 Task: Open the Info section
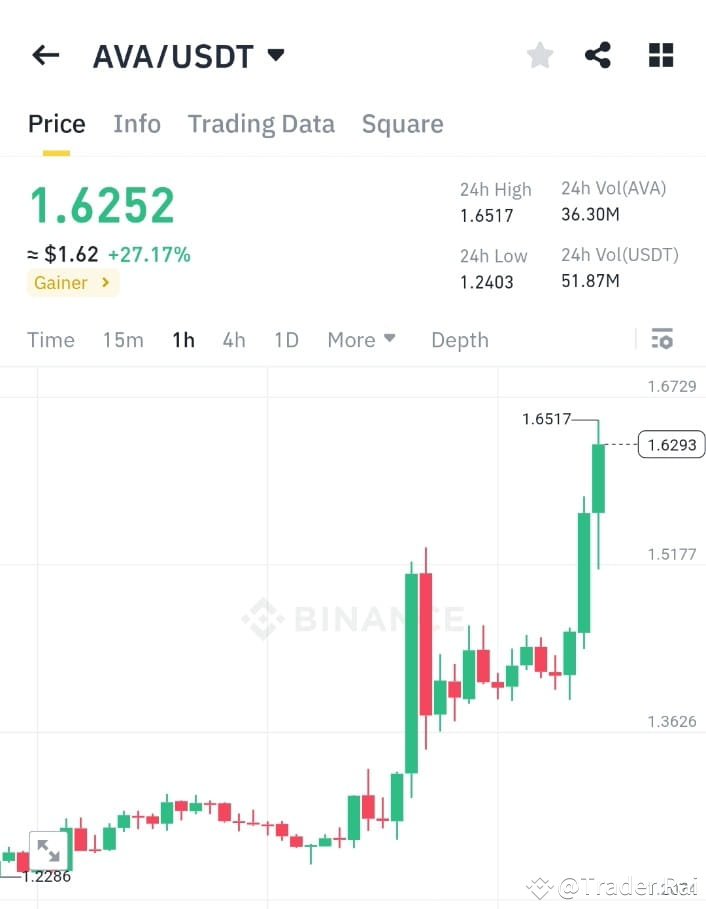[137, 123]
